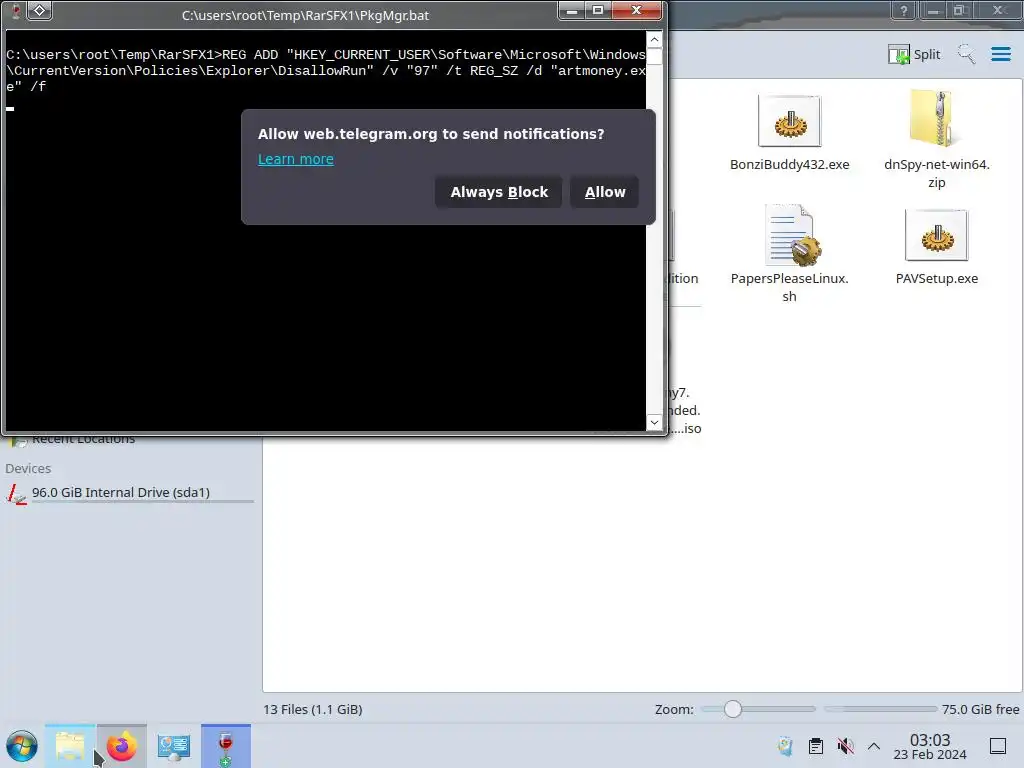Image resolution: width=1024 pixels, height=768 pixels.
Task: Select PapersPleaseLinux.sh script icon
Action: pyautogui.click(x=792, y=235)
